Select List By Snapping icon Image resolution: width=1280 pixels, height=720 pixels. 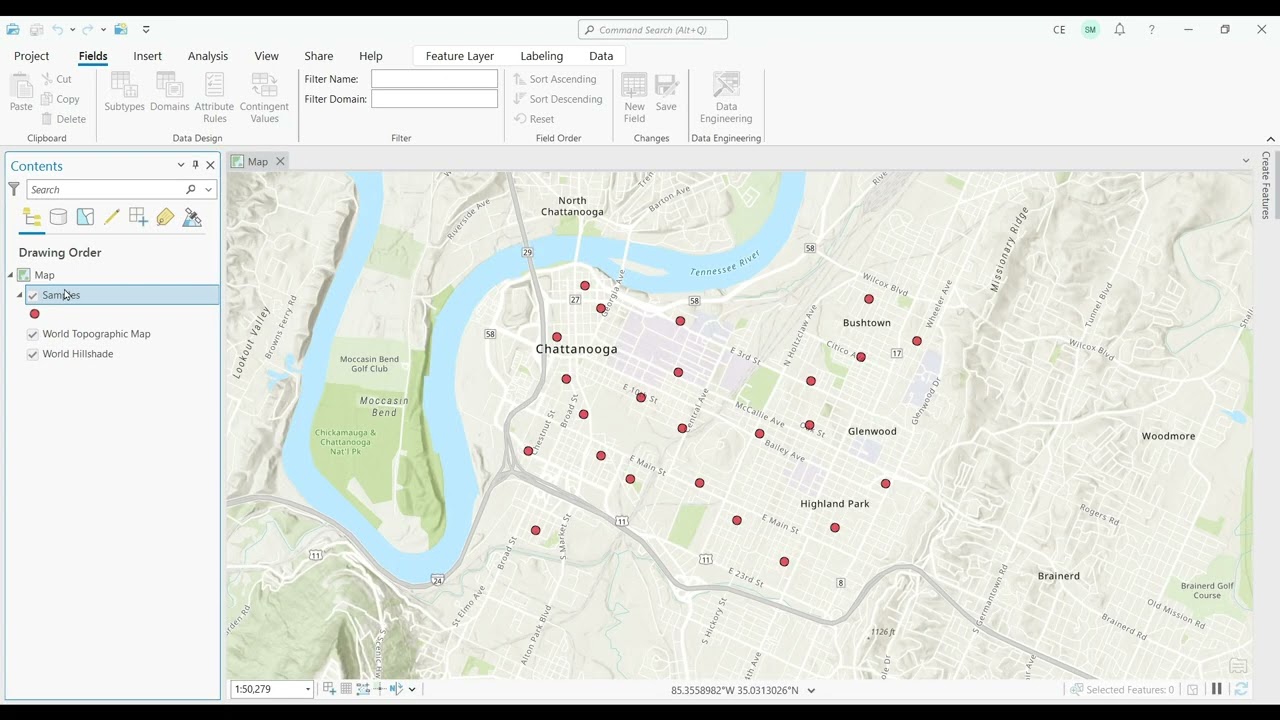(x=138, y=217)
